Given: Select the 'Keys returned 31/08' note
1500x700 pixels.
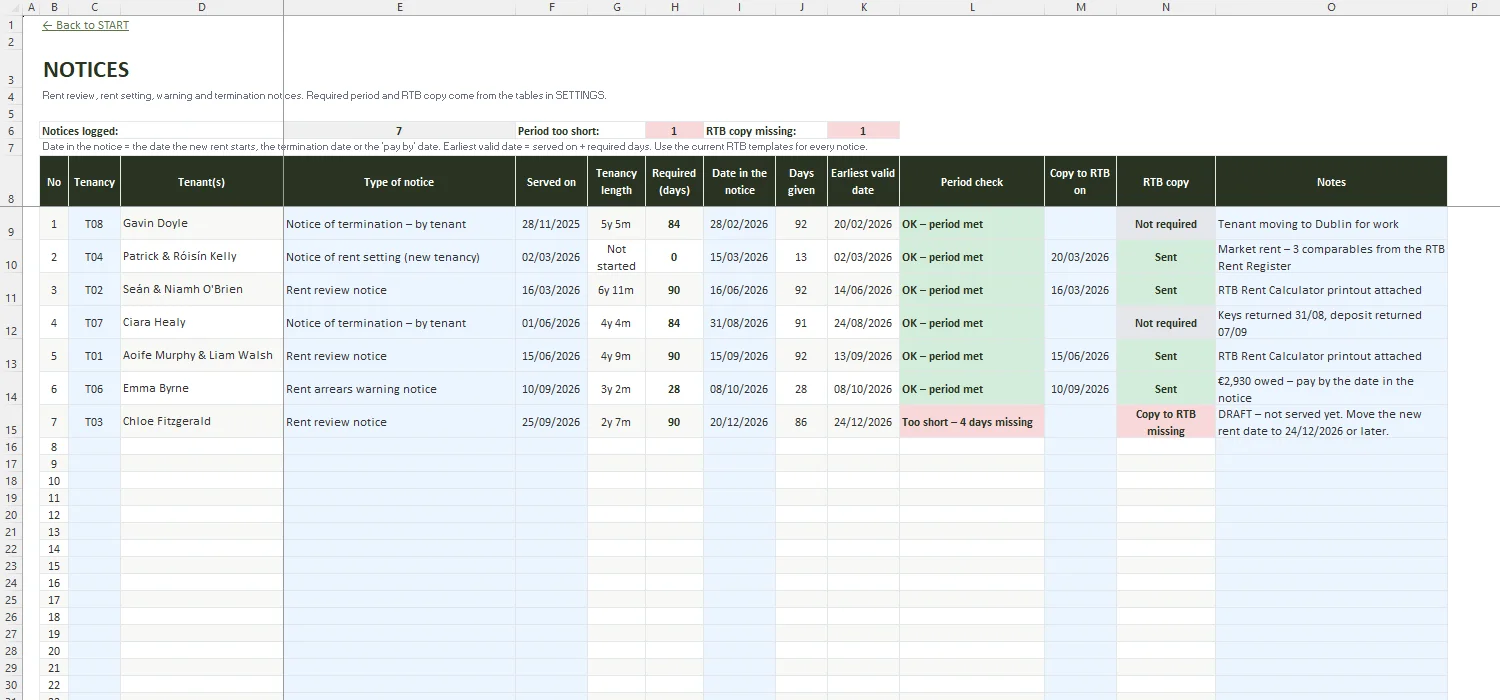Looking at the screenshot, I should (x=1331, y=323).
